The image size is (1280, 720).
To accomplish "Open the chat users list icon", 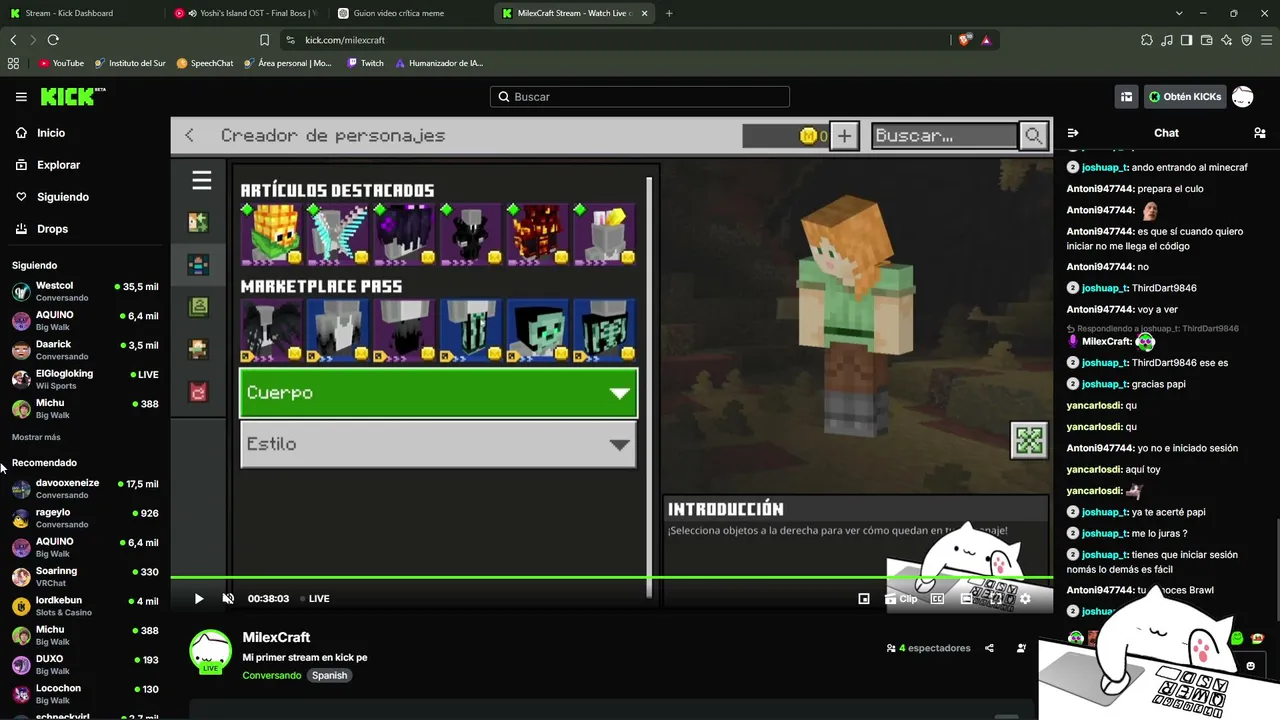I will [x=1259, y=133].
